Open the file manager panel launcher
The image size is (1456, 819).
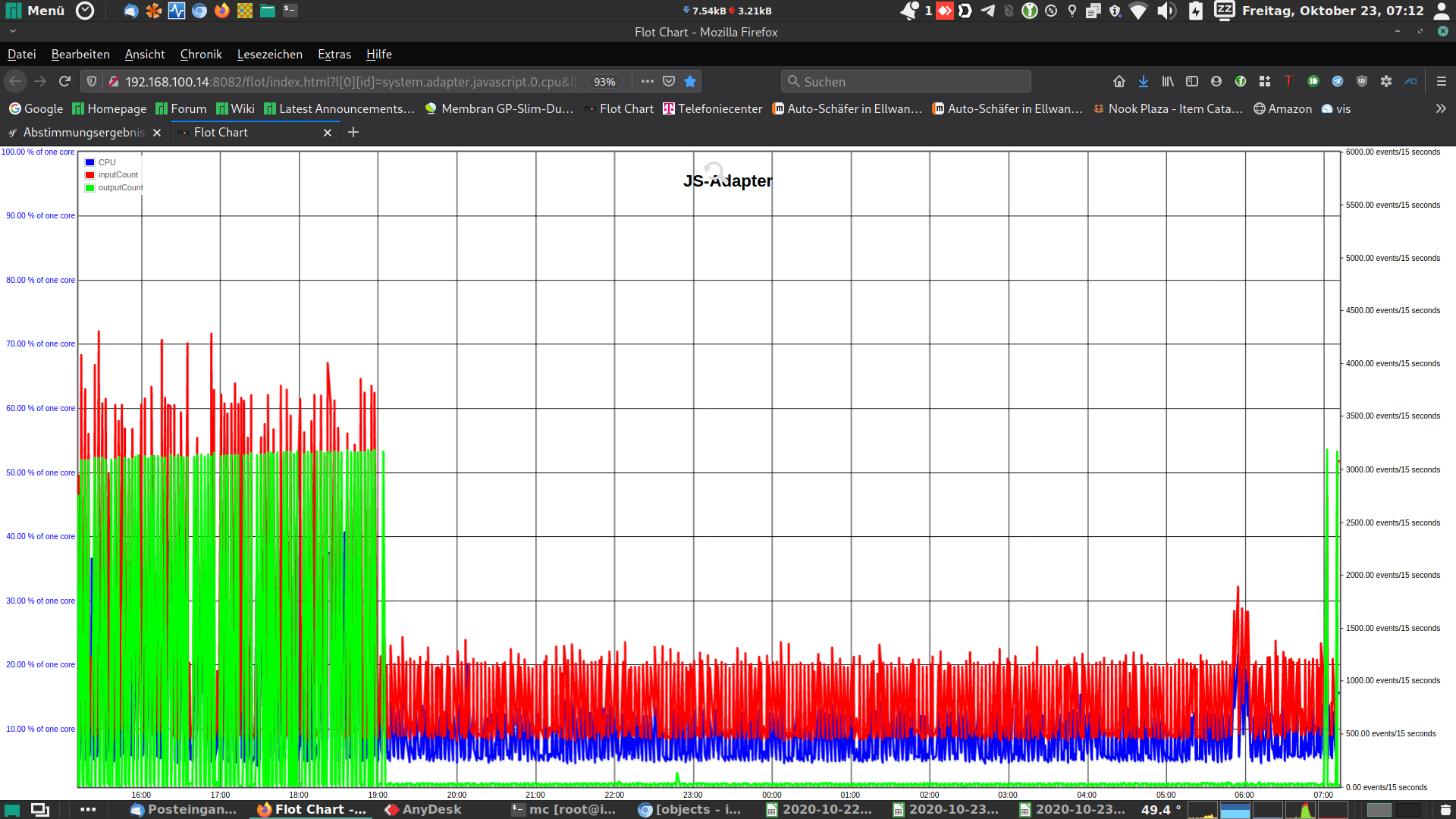(268, 11)
